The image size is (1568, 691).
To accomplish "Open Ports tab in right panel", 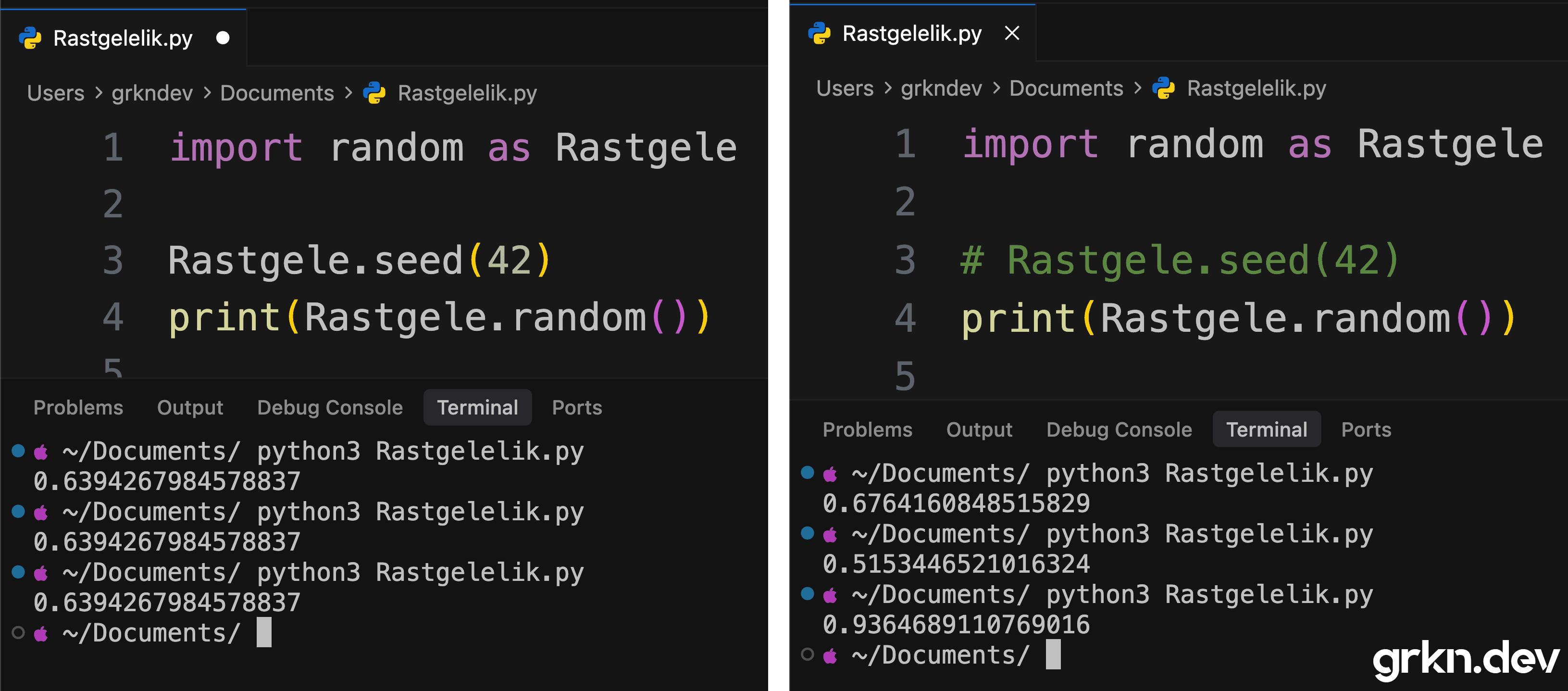I will pos(1366,429).
